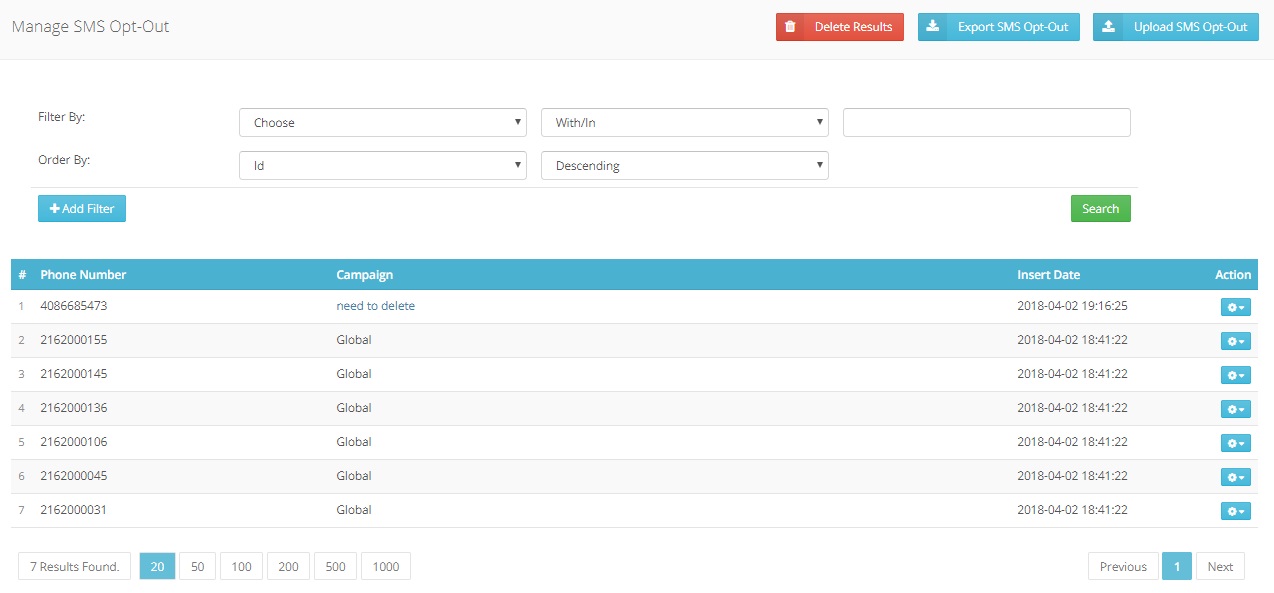Set page size to 50 results
1274x593 pixels.
pyautogui.click(x=197, y=567)
